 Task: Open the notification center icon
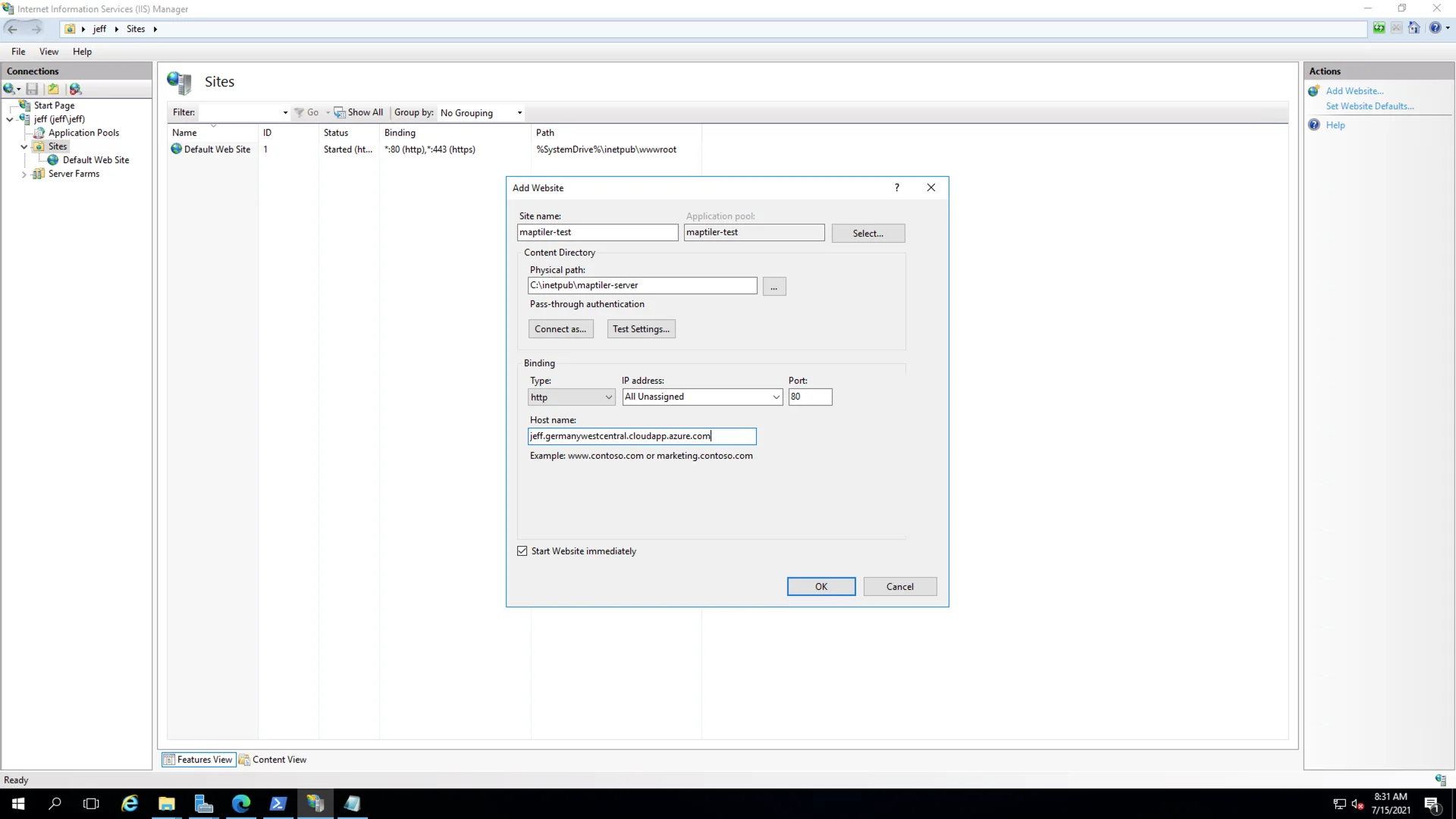pos(1432,804)
